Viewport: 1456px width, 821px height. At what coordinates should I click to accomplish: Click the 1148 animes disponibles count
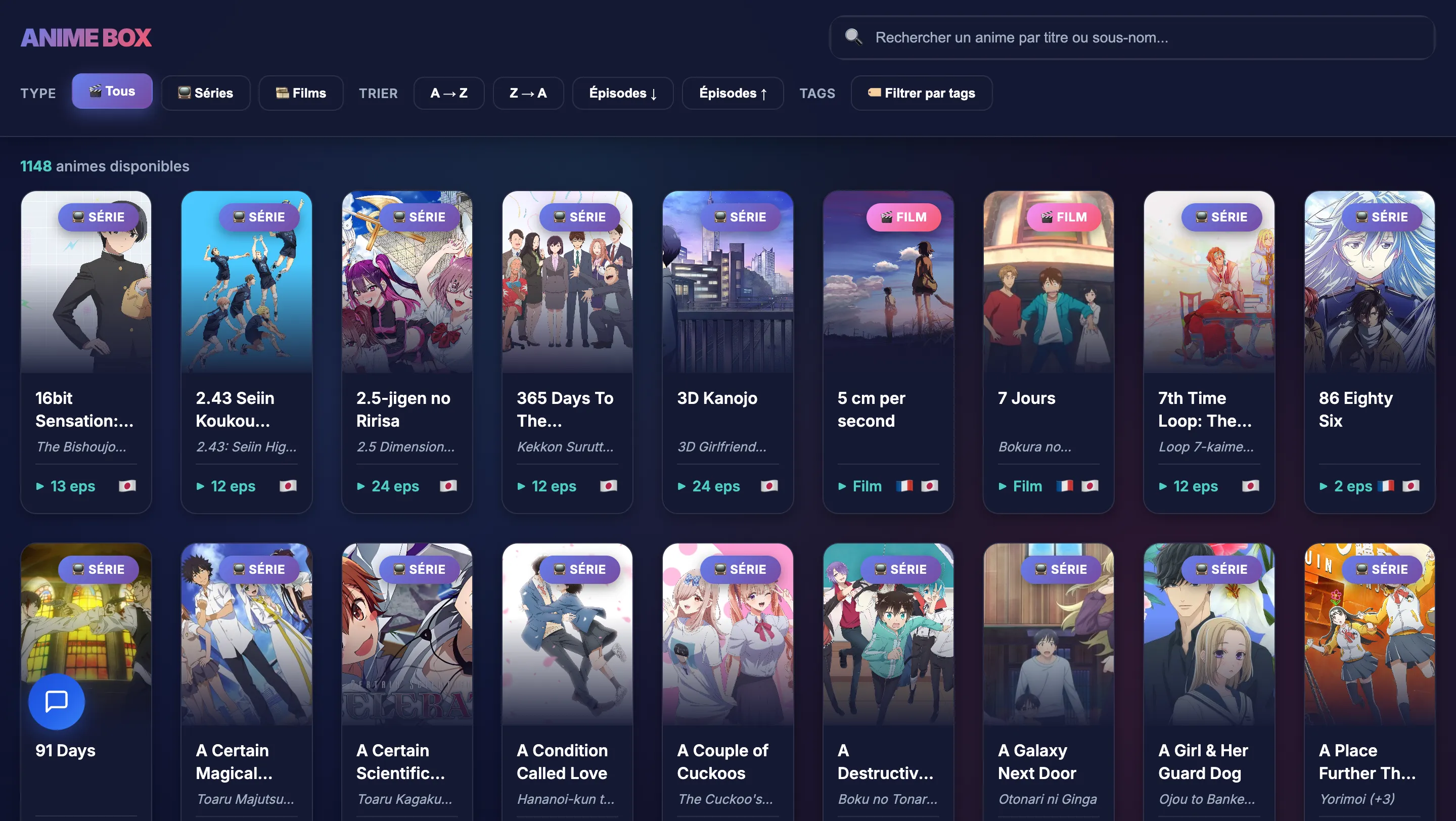(x=105, y=166)
